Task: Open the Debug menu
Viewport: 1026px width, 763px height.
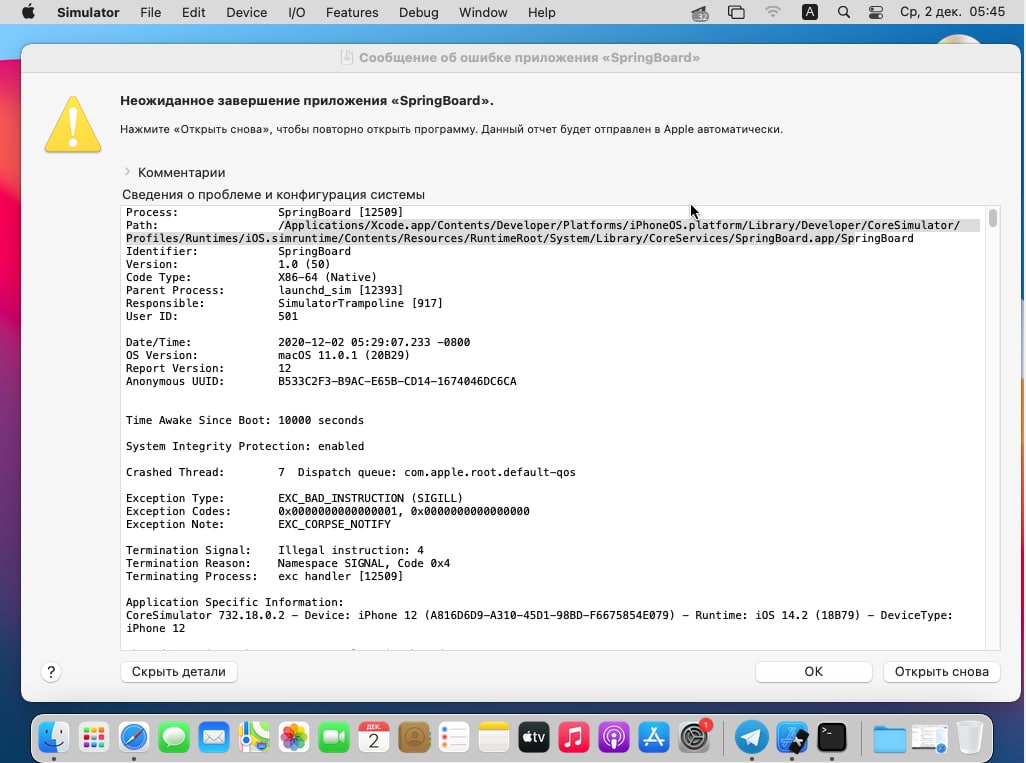Action: 419,12
